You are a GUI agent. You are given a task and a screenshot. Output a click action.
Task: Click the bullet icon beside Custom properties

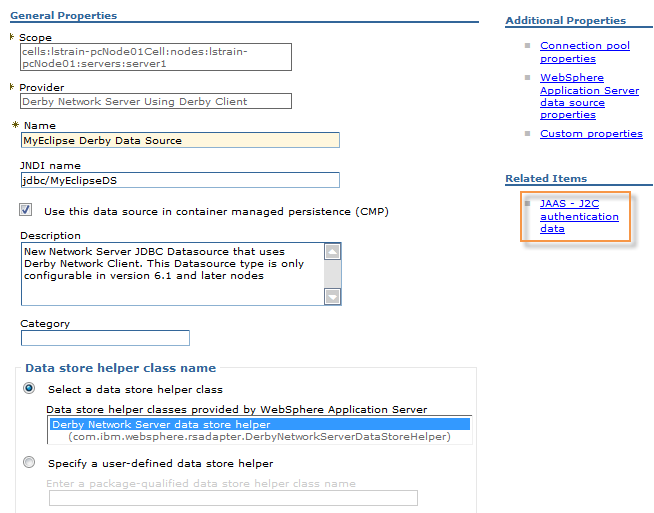click(x=529, y=133)
